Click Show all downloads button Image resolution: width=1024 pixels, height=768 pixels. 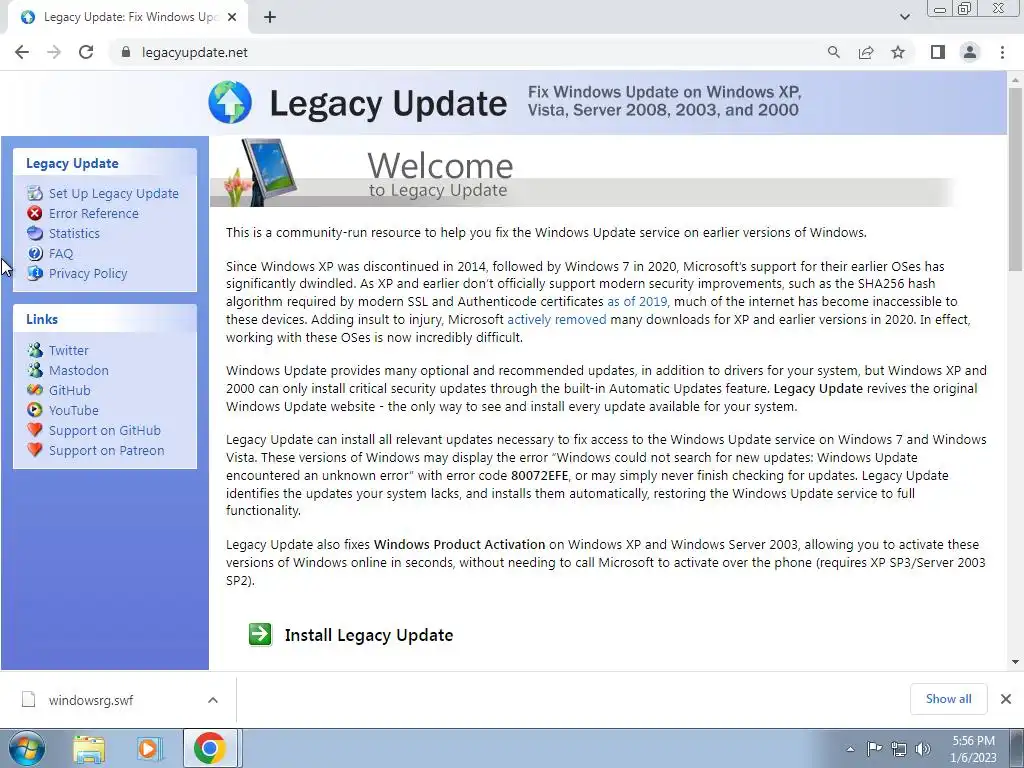(948, 699)
